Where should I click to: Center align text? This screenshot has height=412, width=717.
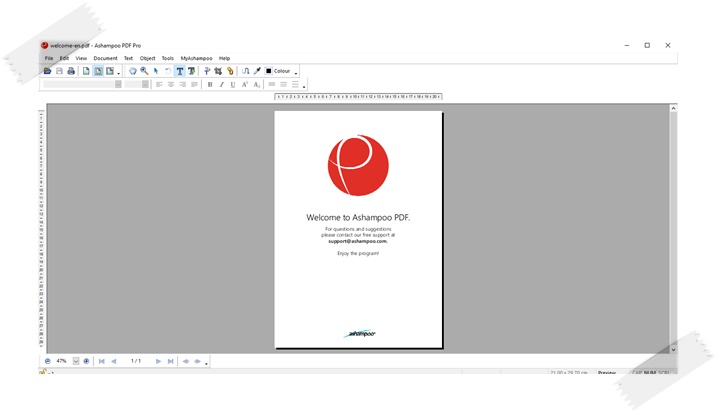coord(171,84)
